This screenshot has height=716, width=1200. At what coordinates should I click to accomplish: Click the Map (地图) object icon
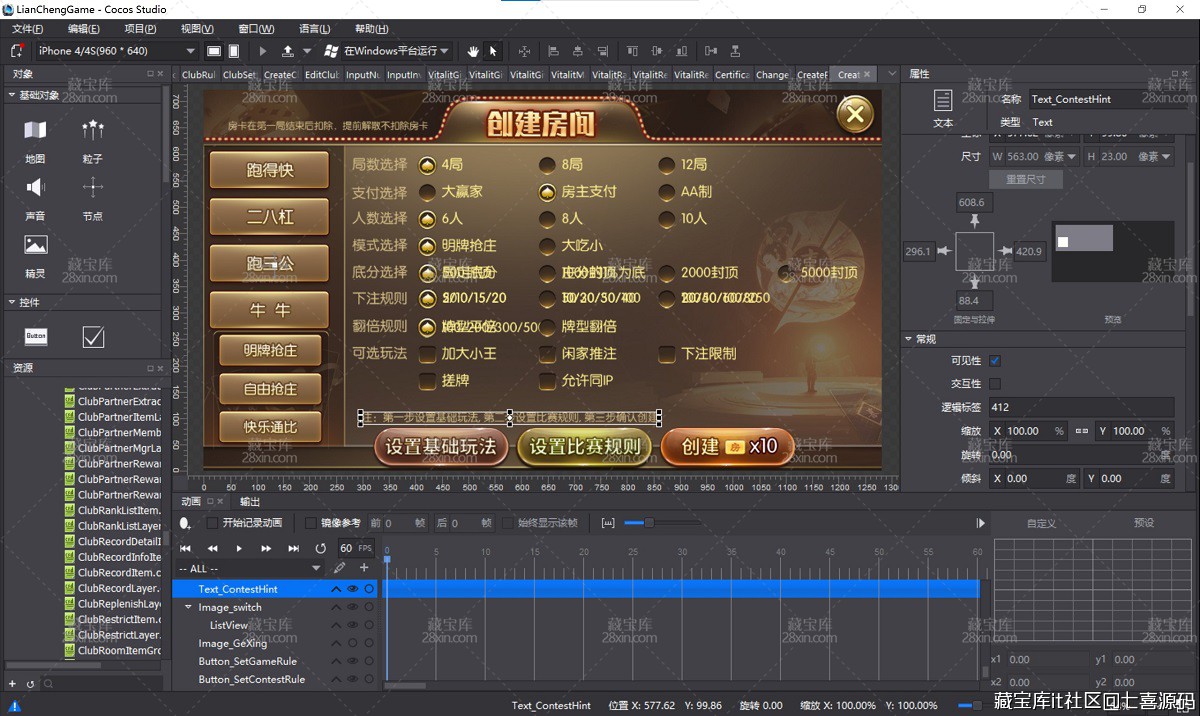[35, 130]
